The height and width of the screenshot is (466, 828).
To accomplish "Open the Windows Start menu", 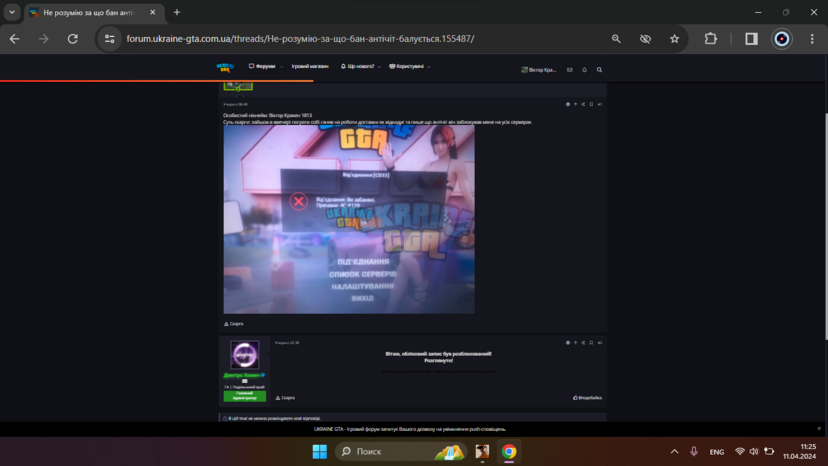I will click(319, 452).
